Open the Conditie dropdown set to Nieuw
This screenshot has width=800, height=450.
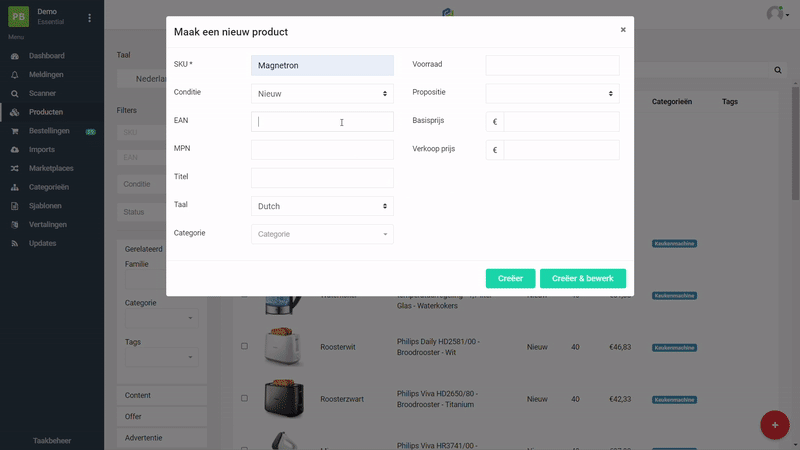click(322, 93)
